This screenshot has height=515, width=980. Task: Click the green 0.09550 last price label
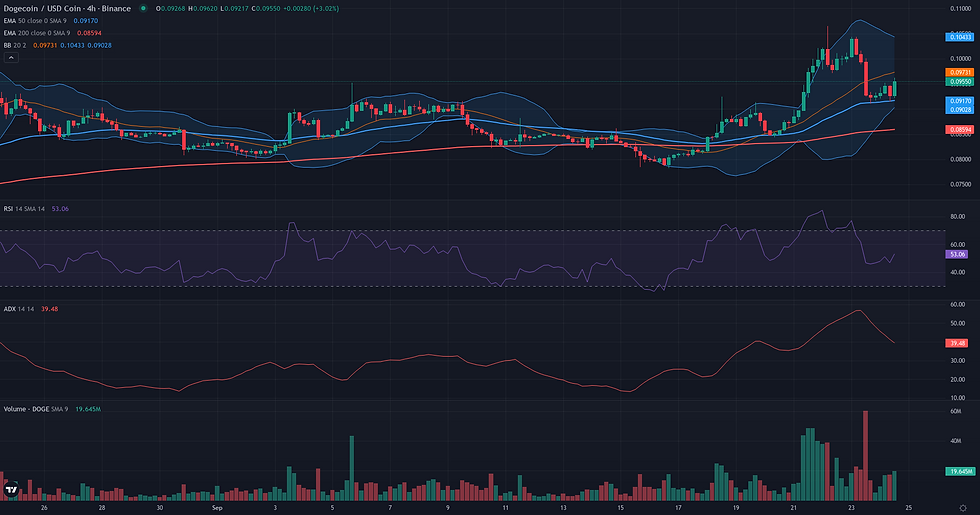[x=959, y=81]
